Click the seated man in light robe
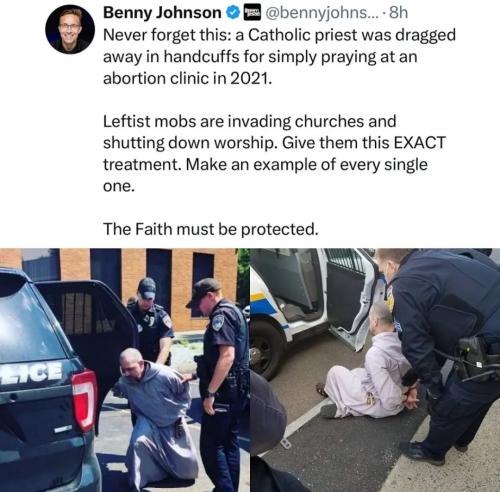Viewport: 500px width, 492px height. [x=367, y=367]
